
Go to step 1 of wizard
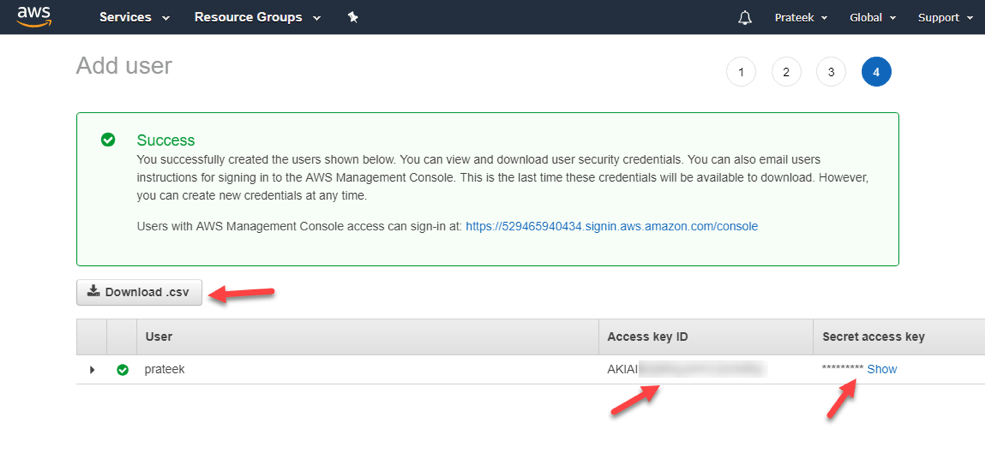click(741, 72)
